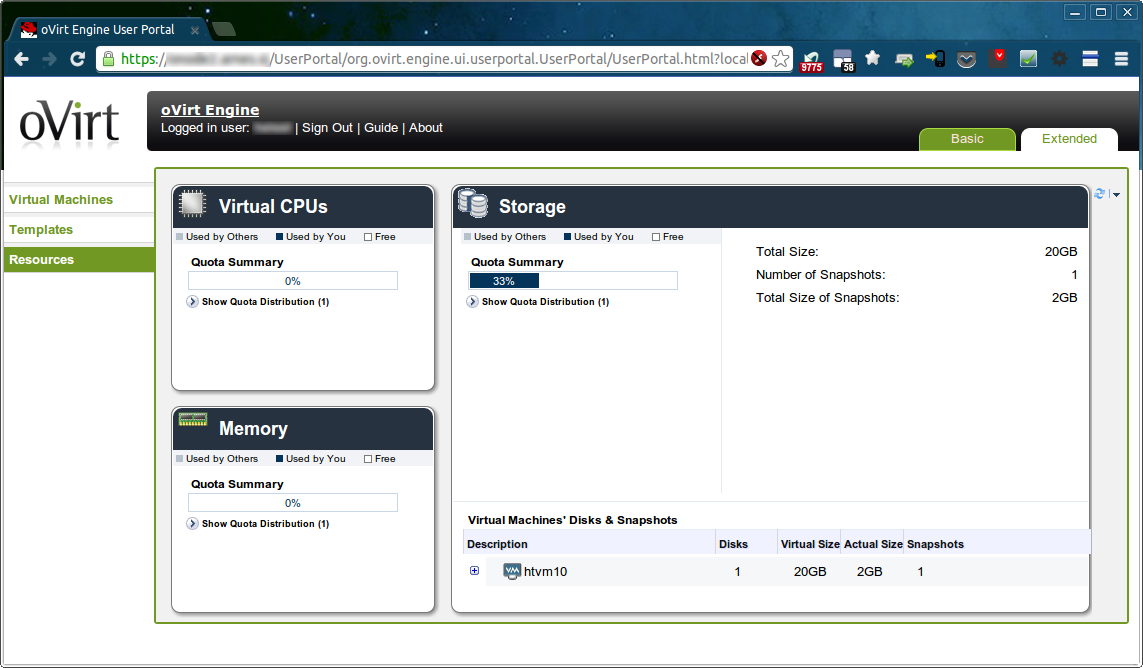Viewport: 1143px width, 668px height.
Task: Click the htvm10 virtual machine icon
Action: (512, 572)
